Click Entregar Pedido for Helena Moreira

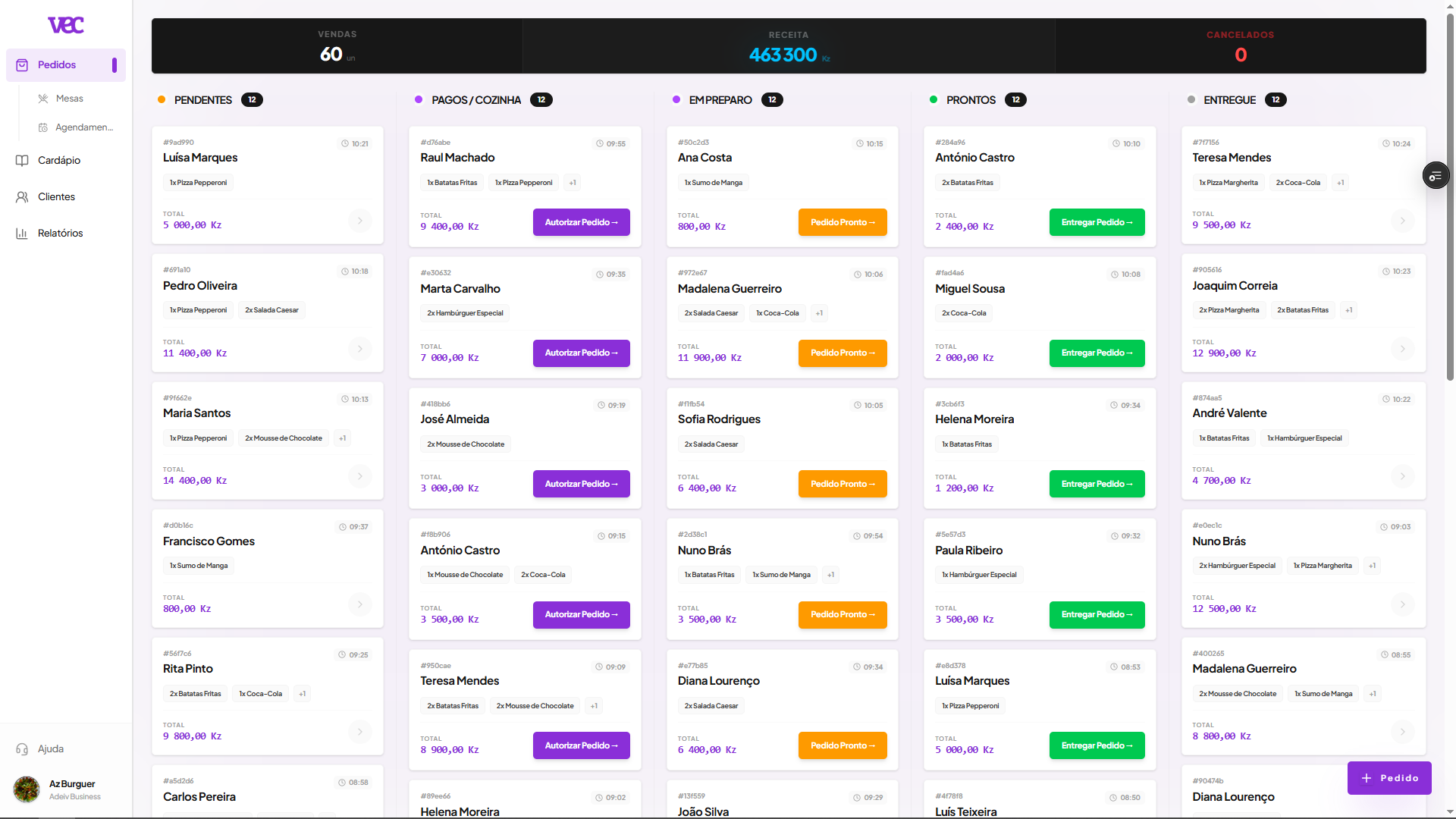pyautogui.click(x=1097, y=484)
